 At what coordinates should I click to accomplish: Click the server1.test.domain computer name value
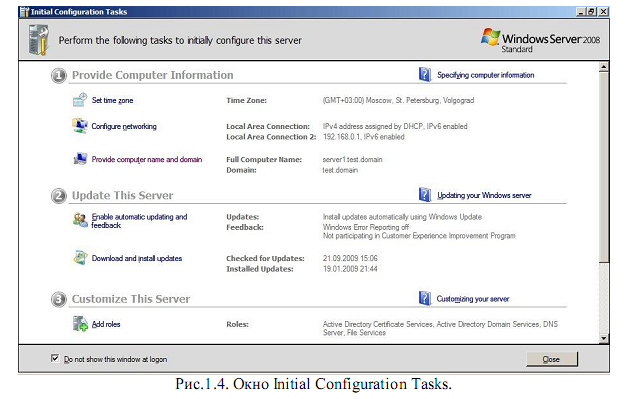click(x=352, y=159)
